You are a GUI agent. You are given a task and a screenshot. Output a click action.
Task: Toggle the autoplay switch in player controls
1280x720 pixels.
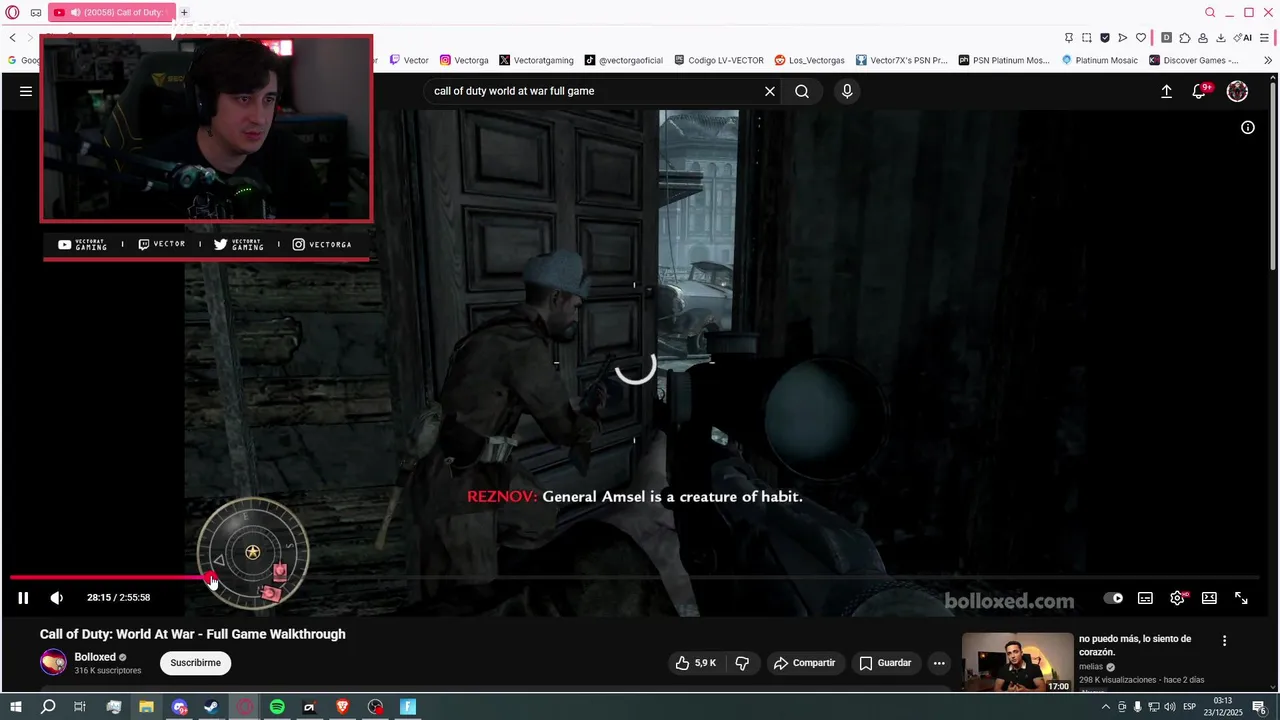coord(1113,598)
